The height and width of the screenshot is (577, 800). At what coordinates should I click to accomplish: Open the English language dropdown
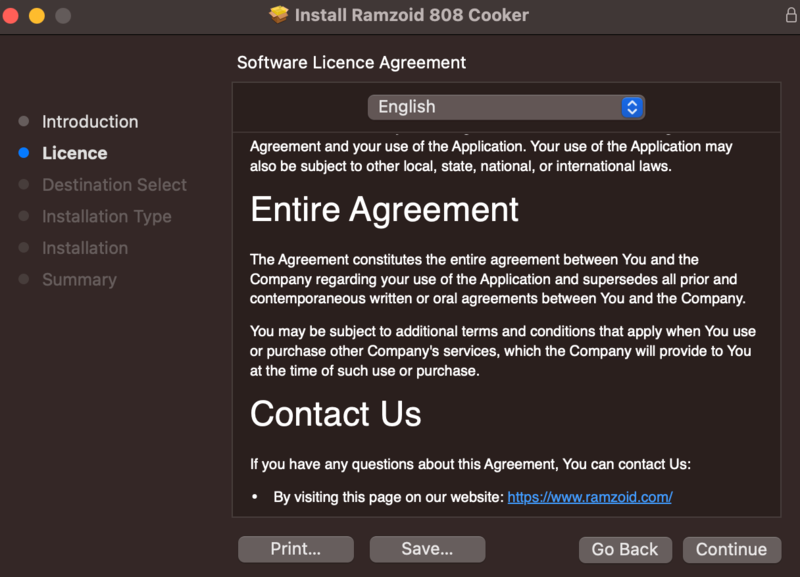pyautogui.click(x=506, y=107)
